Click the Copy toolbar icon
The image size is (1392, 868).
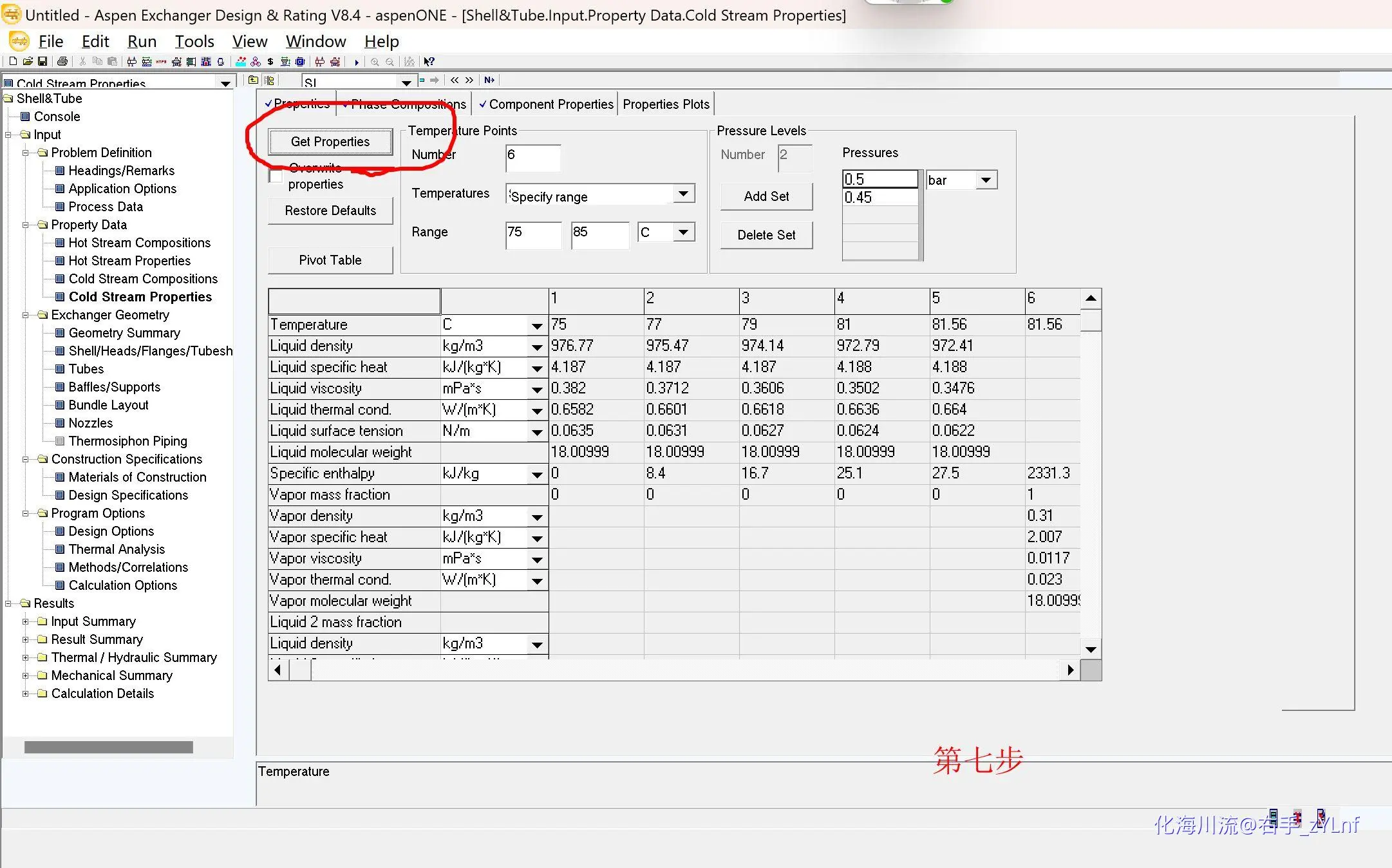(x=97, y=61)
